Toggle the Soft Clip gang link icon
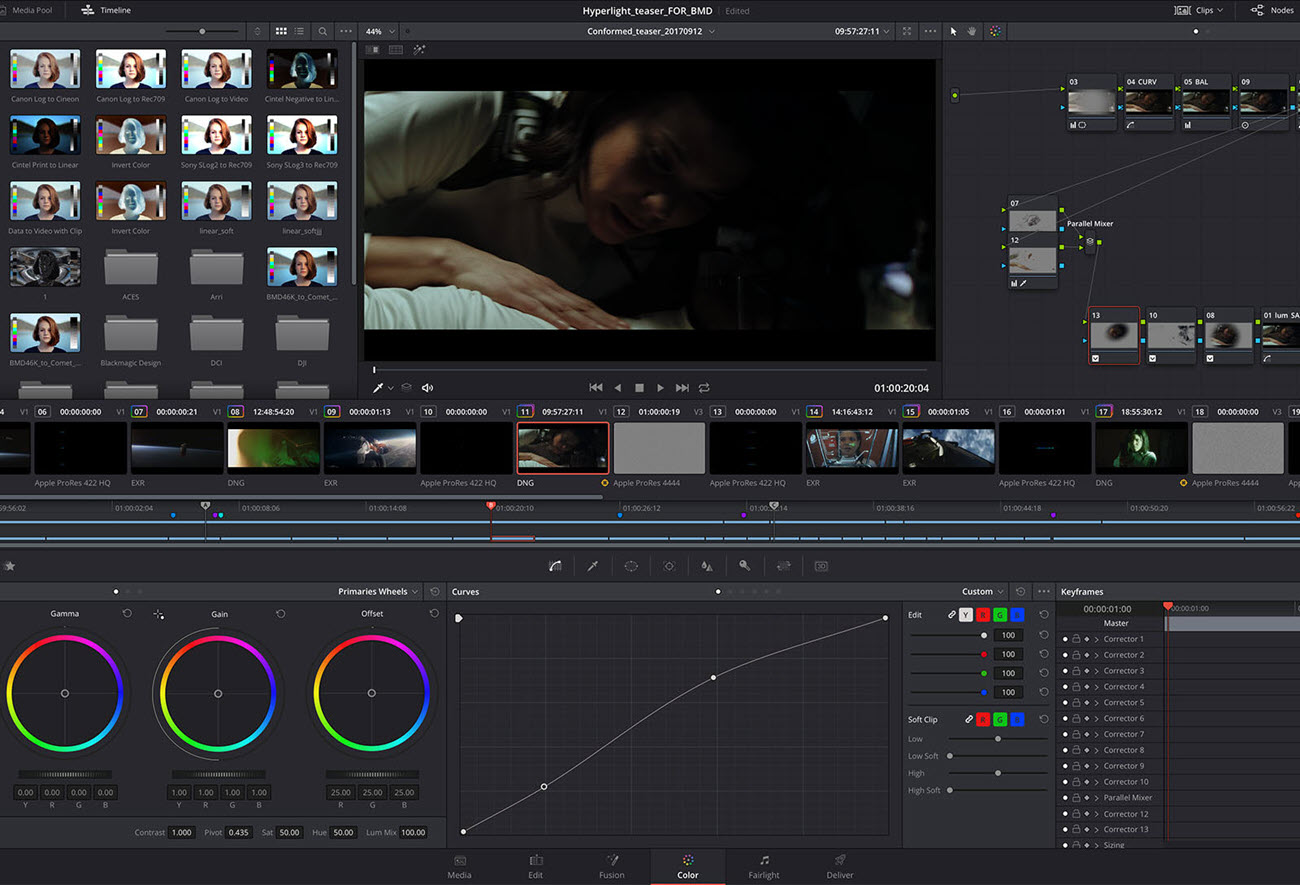 click(968, 719)
